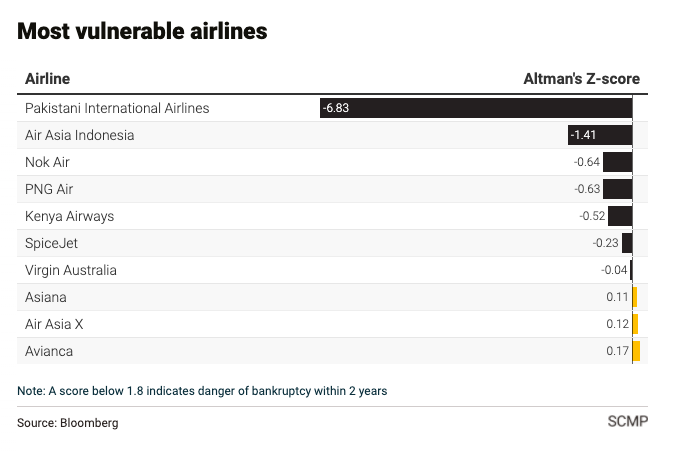The image size is (674, 456).
Task: Select the Air Asia Indonesia row label
Action: 79,135
